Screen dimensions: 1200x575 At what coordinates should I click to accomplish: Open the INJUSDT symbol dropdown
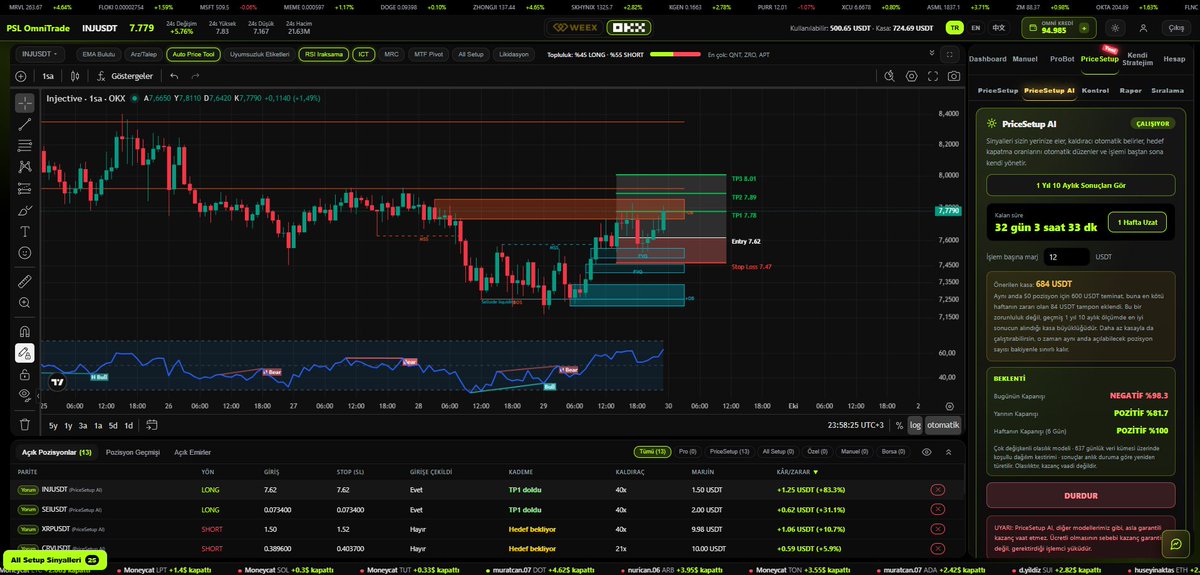41,53
